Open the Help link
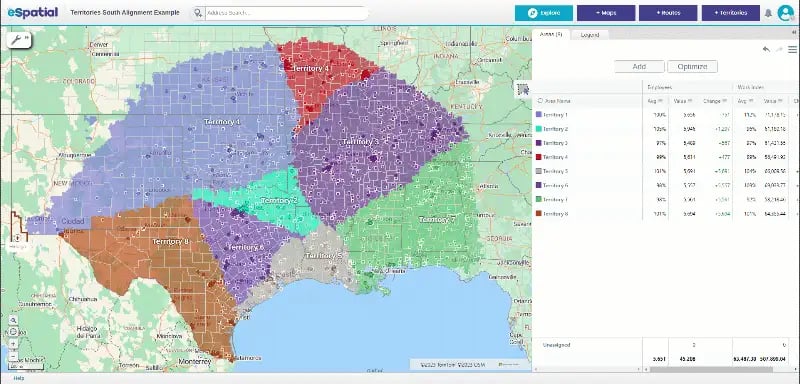Screen dimensions: 800x384 pos(19,378)
